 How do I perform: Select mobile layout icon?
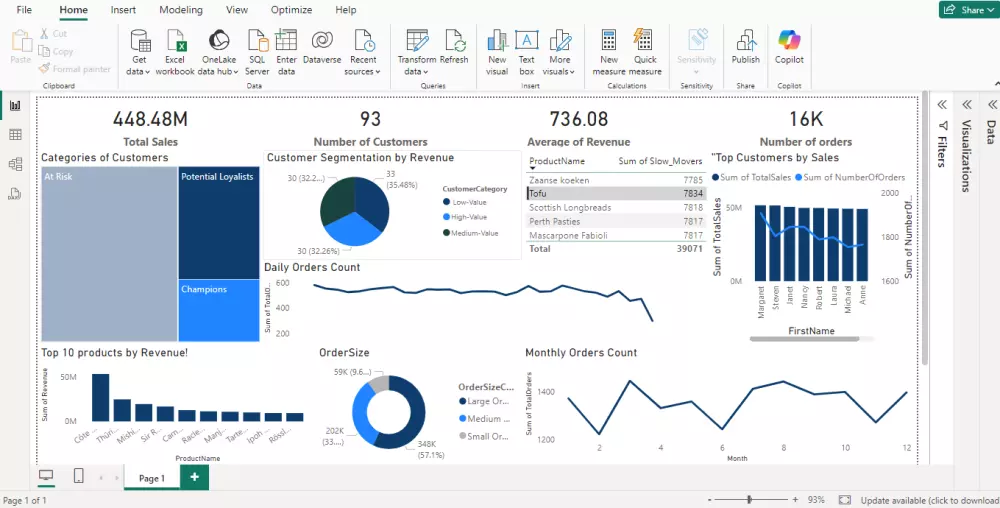pyautogui.click(x=78, y=476)
